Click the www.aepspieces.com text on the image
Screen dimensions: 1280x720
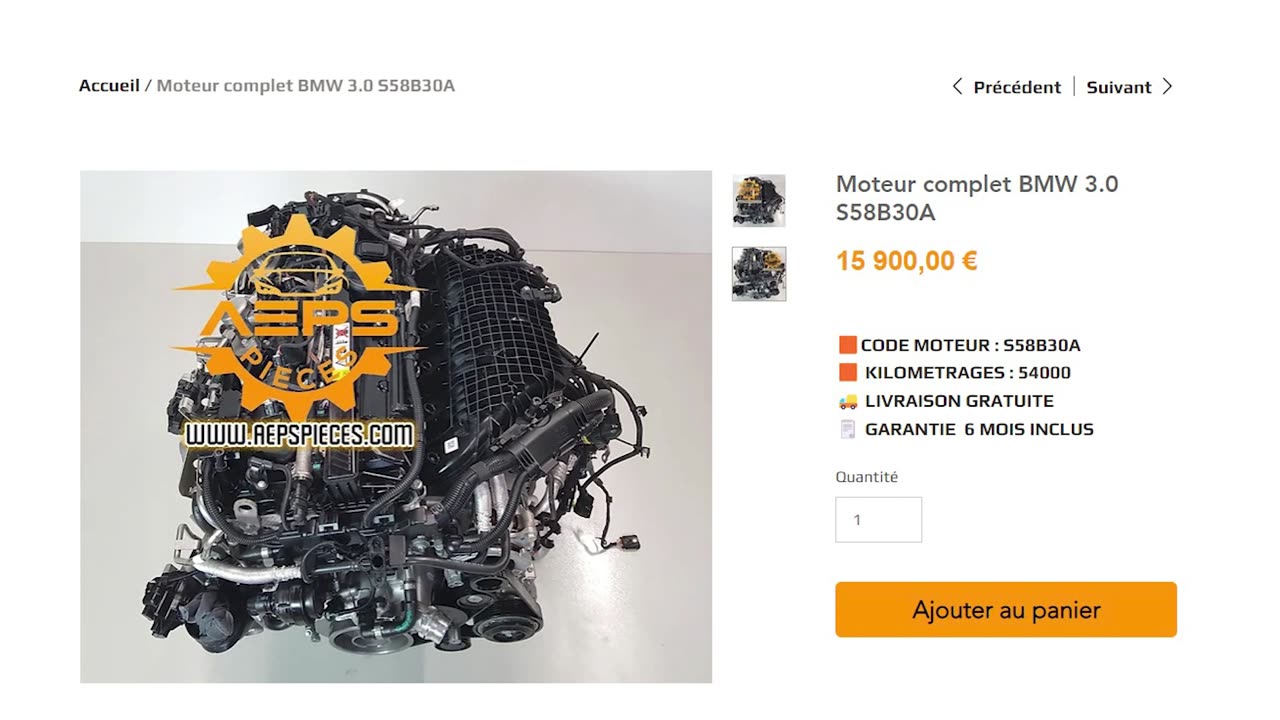tap(300, 435)
